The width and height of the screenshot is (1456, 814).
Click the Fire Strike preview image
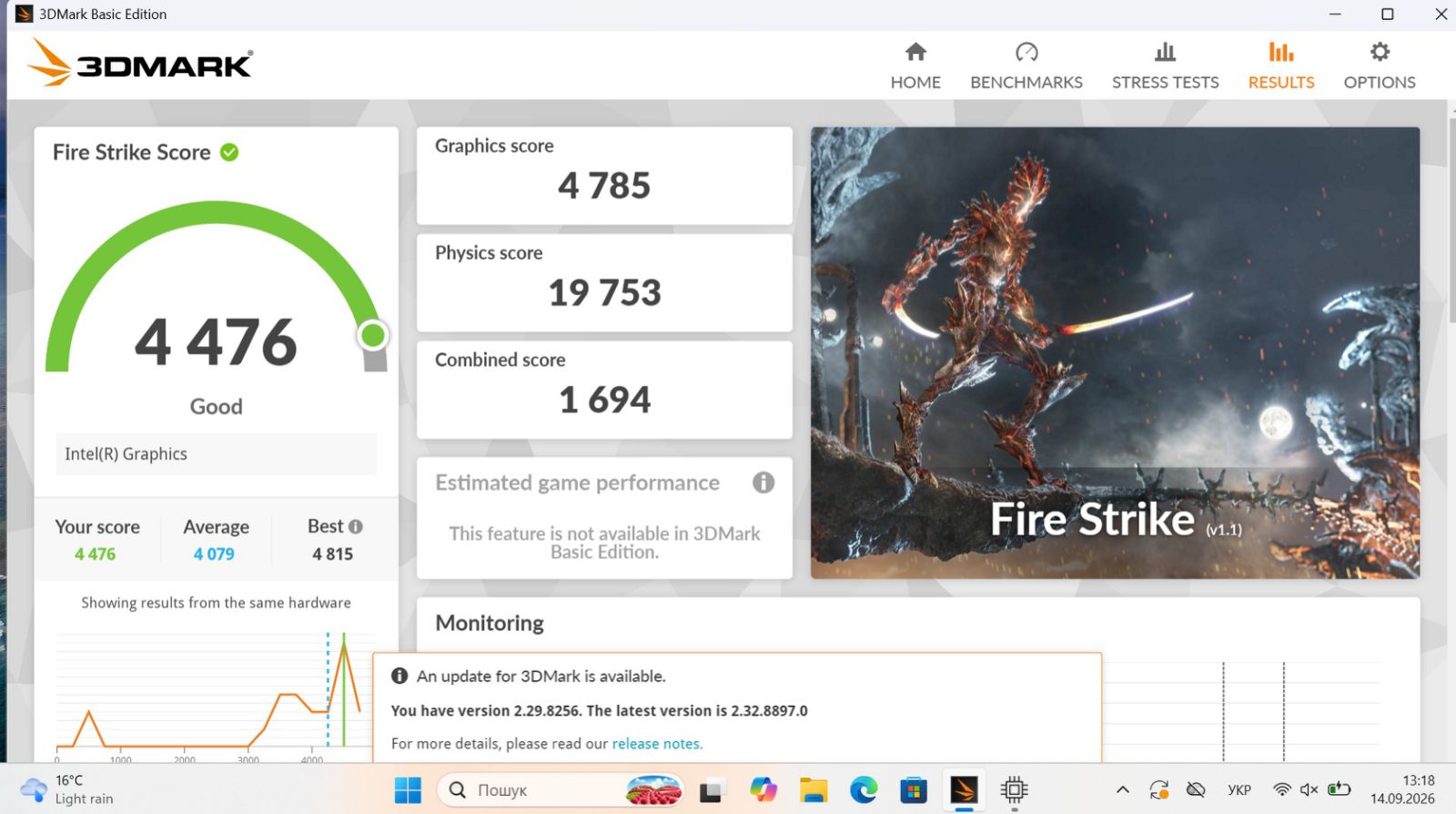pyautogui.click(x=1115, y=352)
